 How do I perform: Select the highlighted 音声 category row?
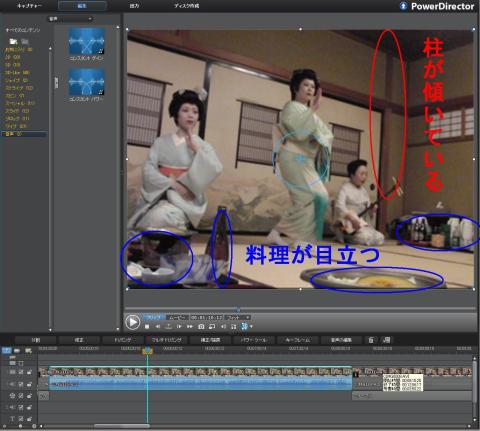(x=24, y=134)
